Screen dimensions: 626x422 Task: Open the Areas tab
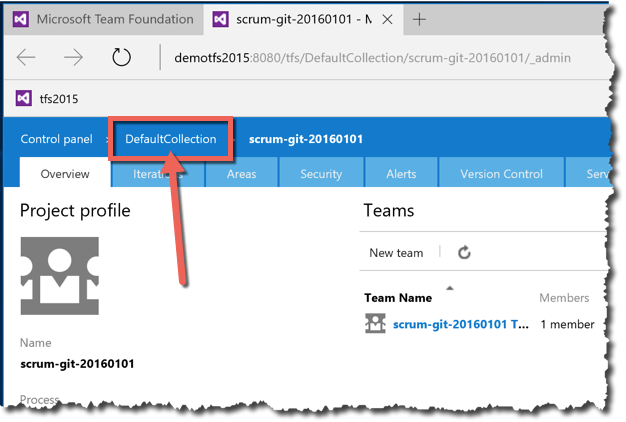point(242,174)
